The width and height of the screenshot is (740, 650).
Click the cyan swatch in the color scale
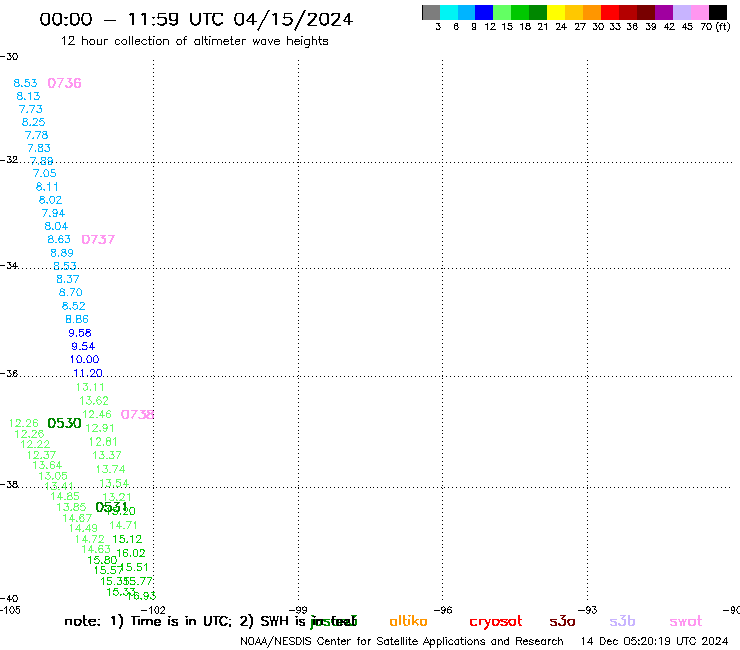click(449, 12)
